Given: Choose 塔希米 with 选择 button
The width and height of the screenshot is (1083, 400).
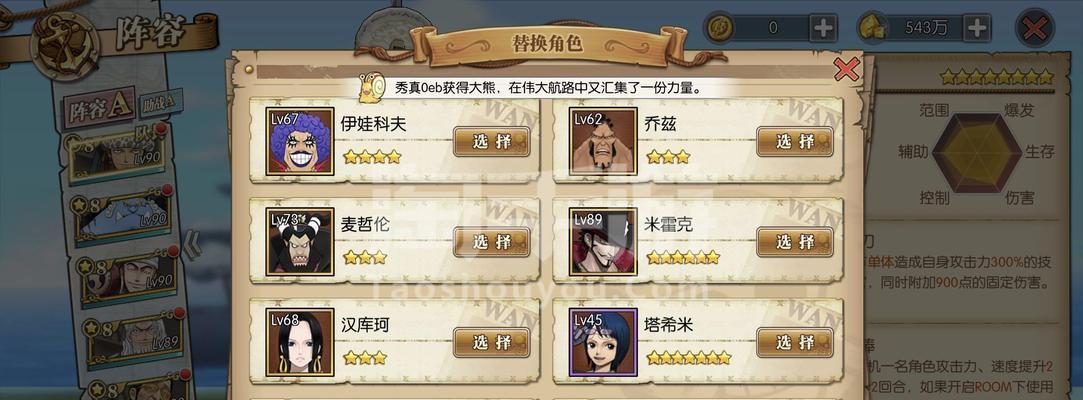Looking at the screenshot, I should pyautogui.click(x=795, y=342).
